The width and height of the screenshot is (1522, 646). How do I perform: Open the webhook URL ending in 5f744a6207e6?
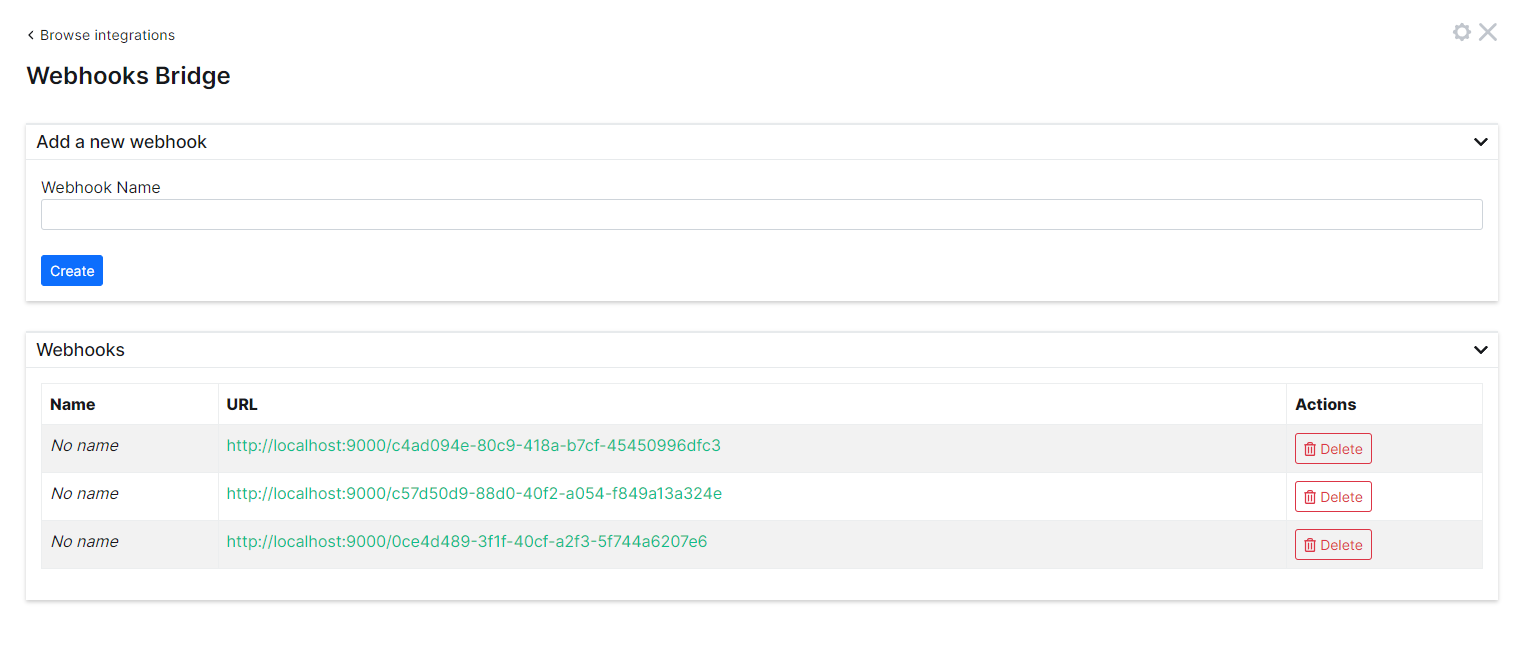point(466,542)
